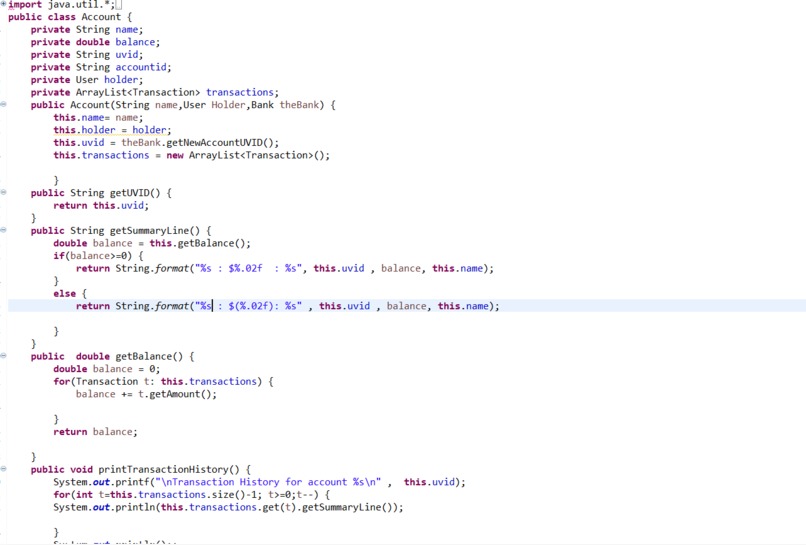The image size is (806, 545).
Task: Click the 'return this.uvid;' statement
Action: (x=101, y=206)
